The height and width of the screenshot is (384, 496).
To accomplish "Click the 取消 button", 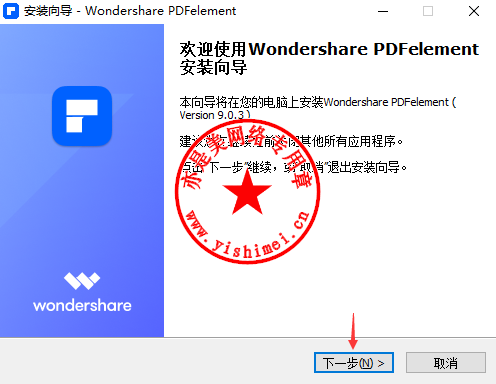I will [446, 363].
